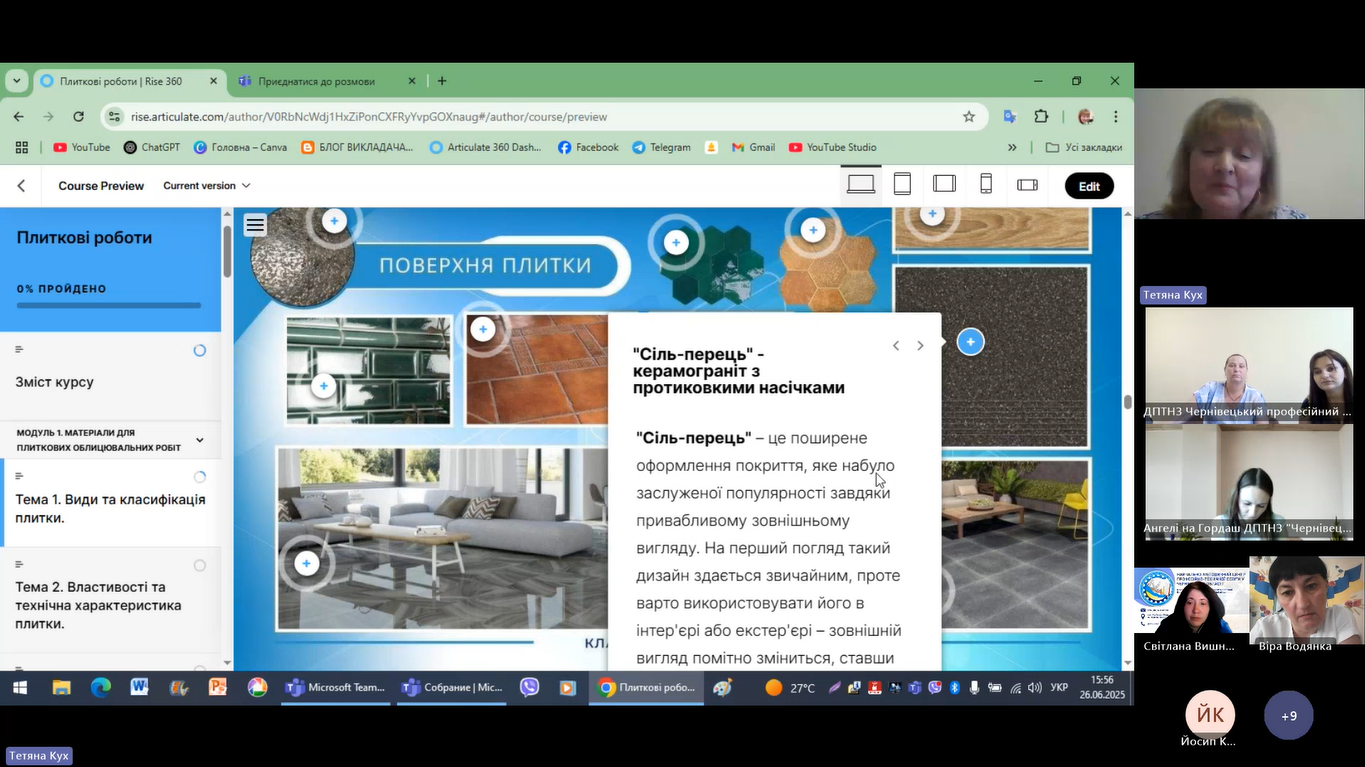Click the hamburger menu icon on the course image
1365x767 pixels.
[x=255, y=225]
